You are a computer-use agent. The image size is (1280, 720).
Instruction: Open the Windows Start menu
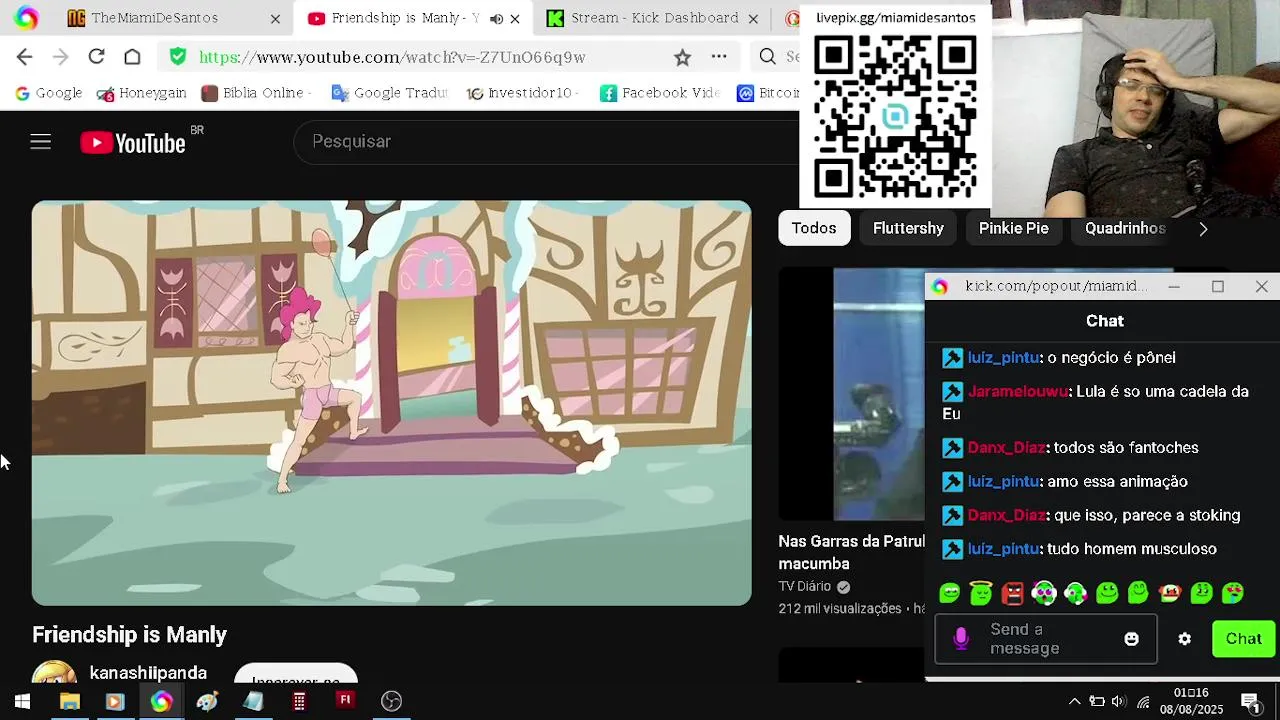(x=22, y=701)
